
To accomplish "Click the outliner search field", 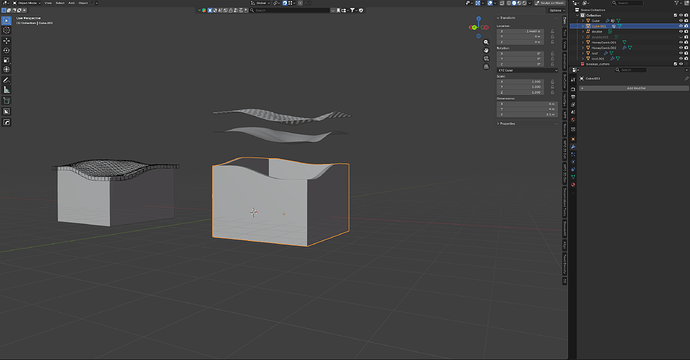I will [x=627, y=3].
